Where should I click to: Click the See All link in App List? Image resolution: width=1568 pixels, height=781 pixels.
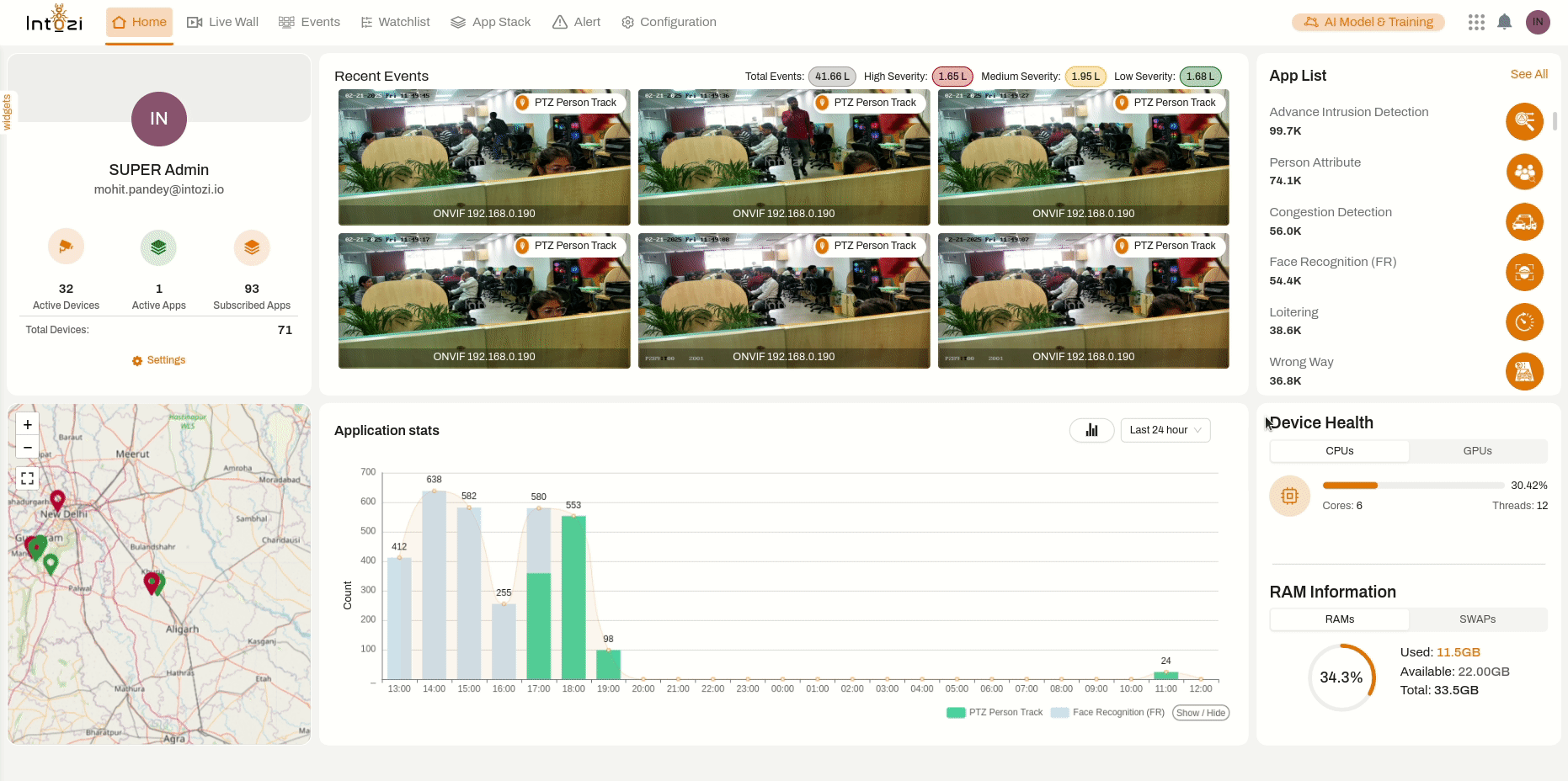pyautogui.click(x=1528, y=74)
